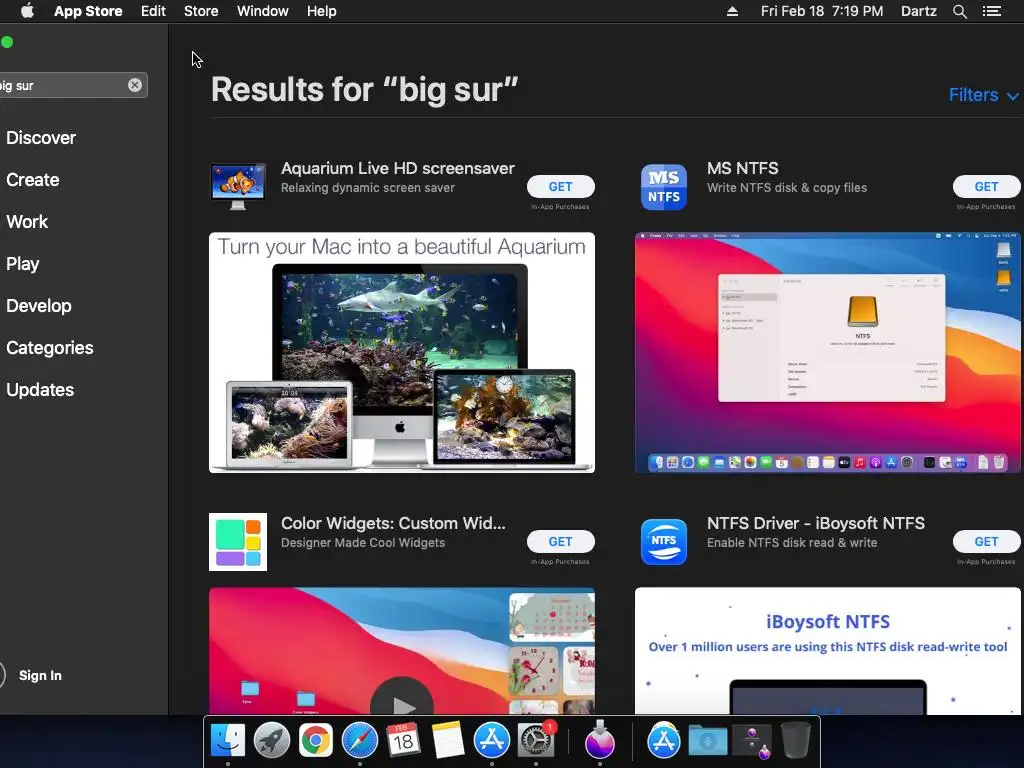Click the Color Widgets app icon
This screenshot has height=768, width=1024.
tap(238, 542)
